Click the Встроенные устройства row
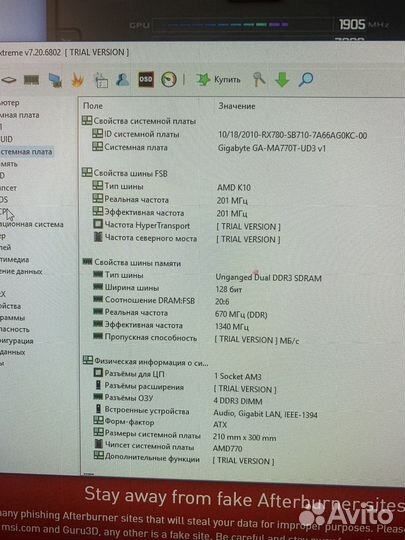 tap(206, 412)
